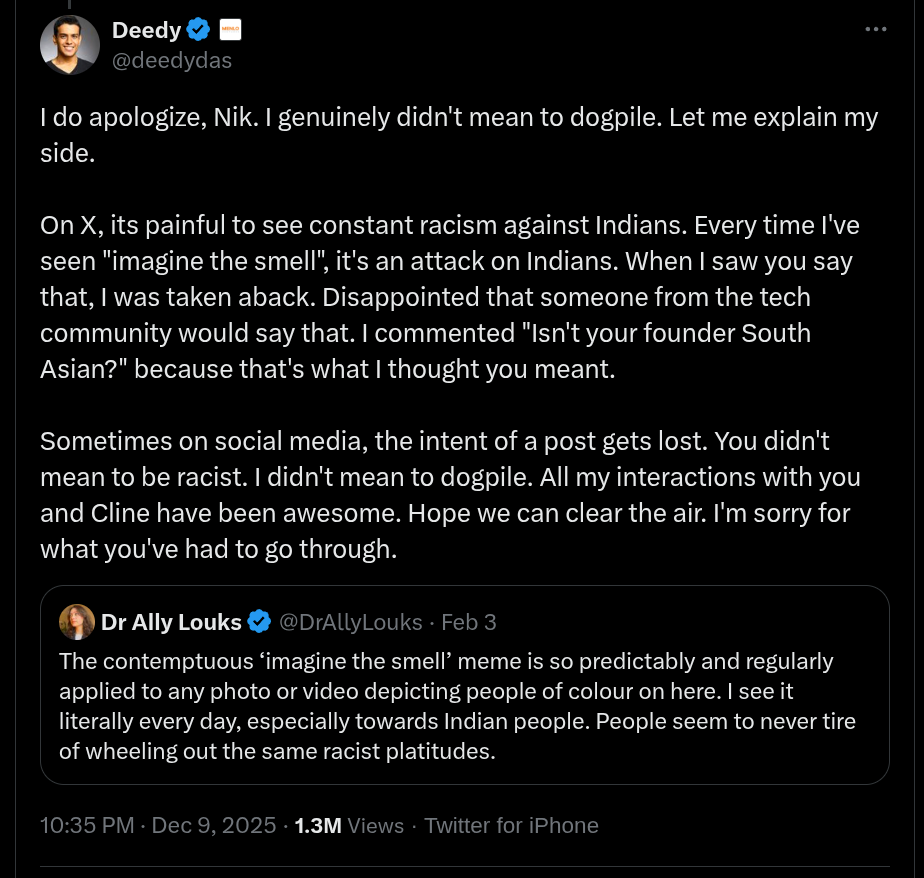Click the 10:35 PM timestamp
This screenshot has width=924, height=878.
[87, 825]
